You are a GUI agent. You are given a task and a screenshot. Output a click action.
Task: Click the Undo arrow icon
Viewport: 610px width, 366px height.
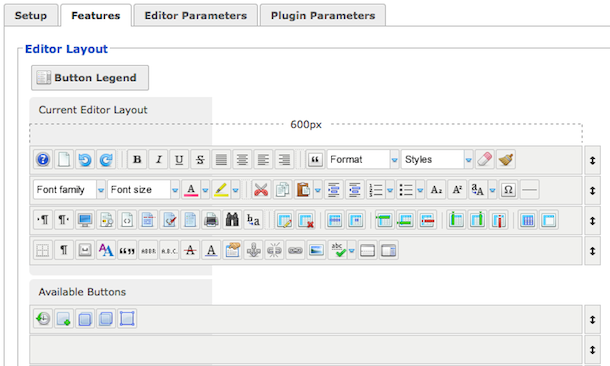85,159
